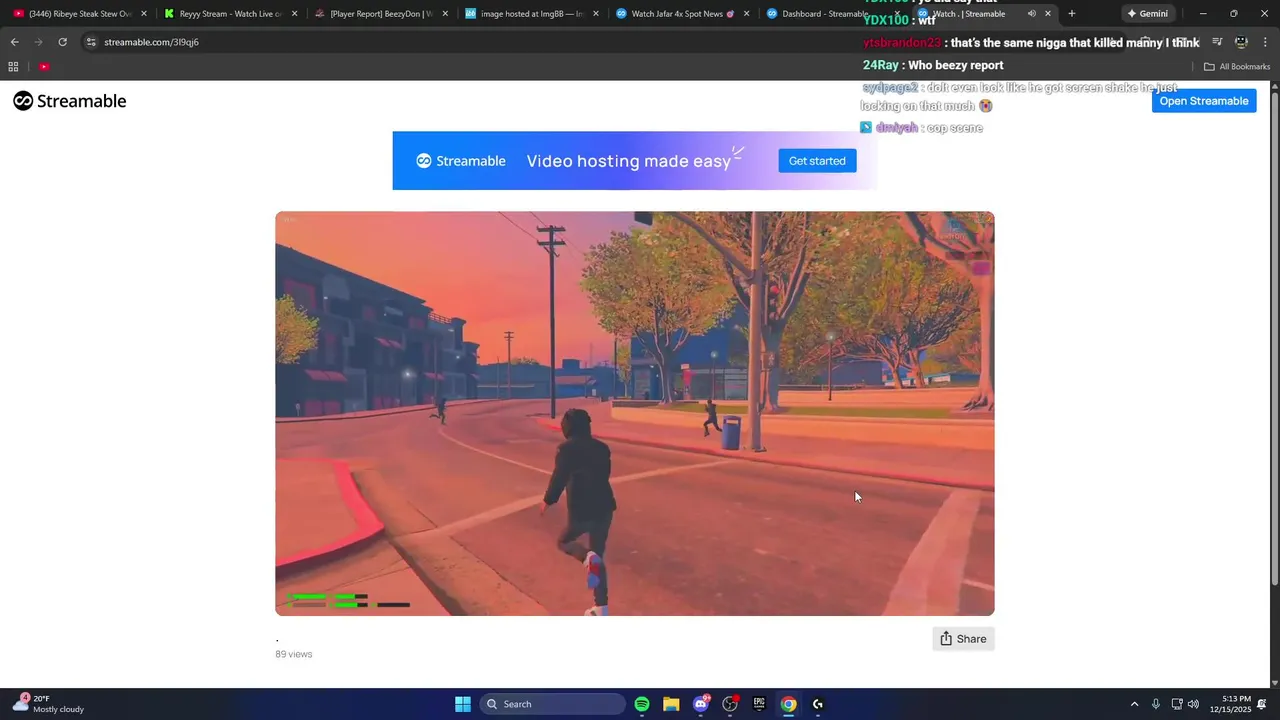Open a new browser tab
The width and height of the screenshot is (1280, 720).
point(1072,14)
